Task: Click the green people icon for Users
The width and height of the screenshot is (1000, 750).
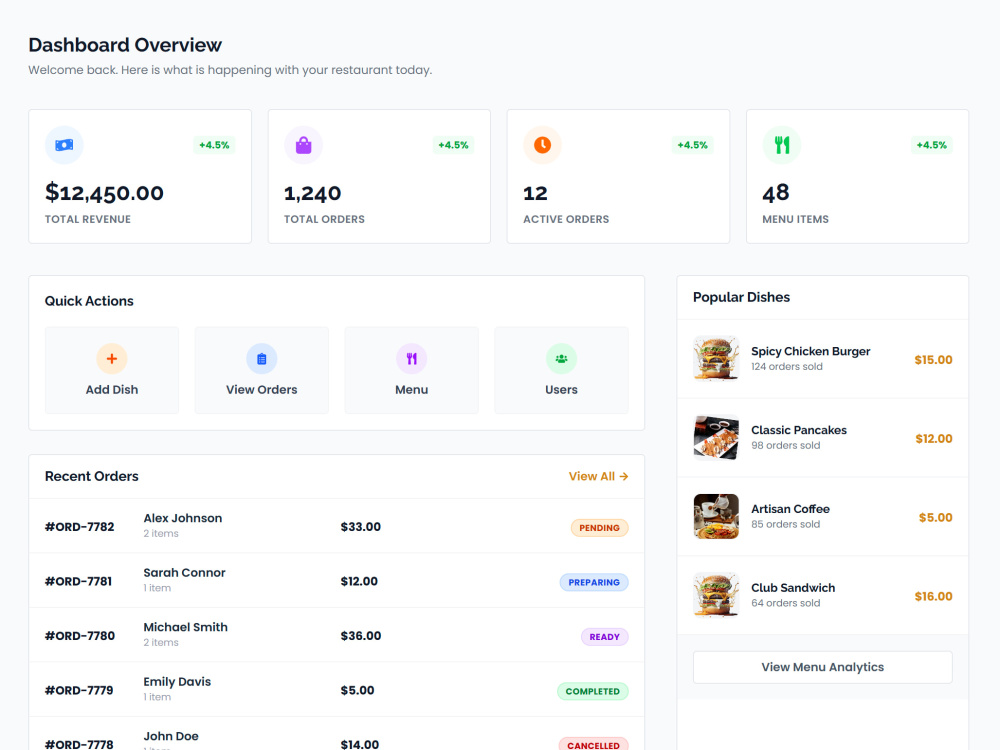Action: pos(561,358)
